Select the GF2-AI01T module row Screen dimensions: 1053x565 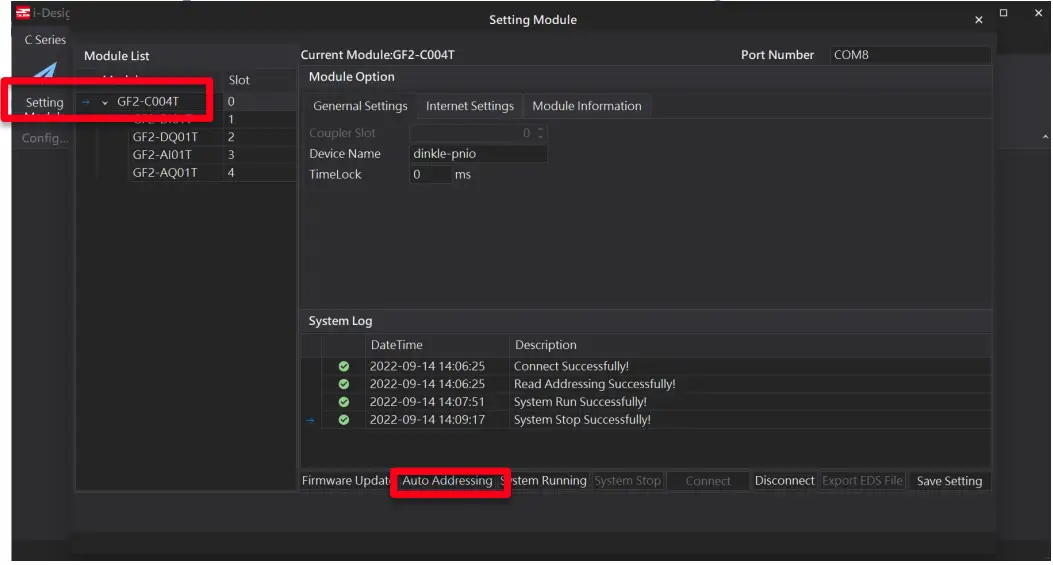[x=162, y=155]
